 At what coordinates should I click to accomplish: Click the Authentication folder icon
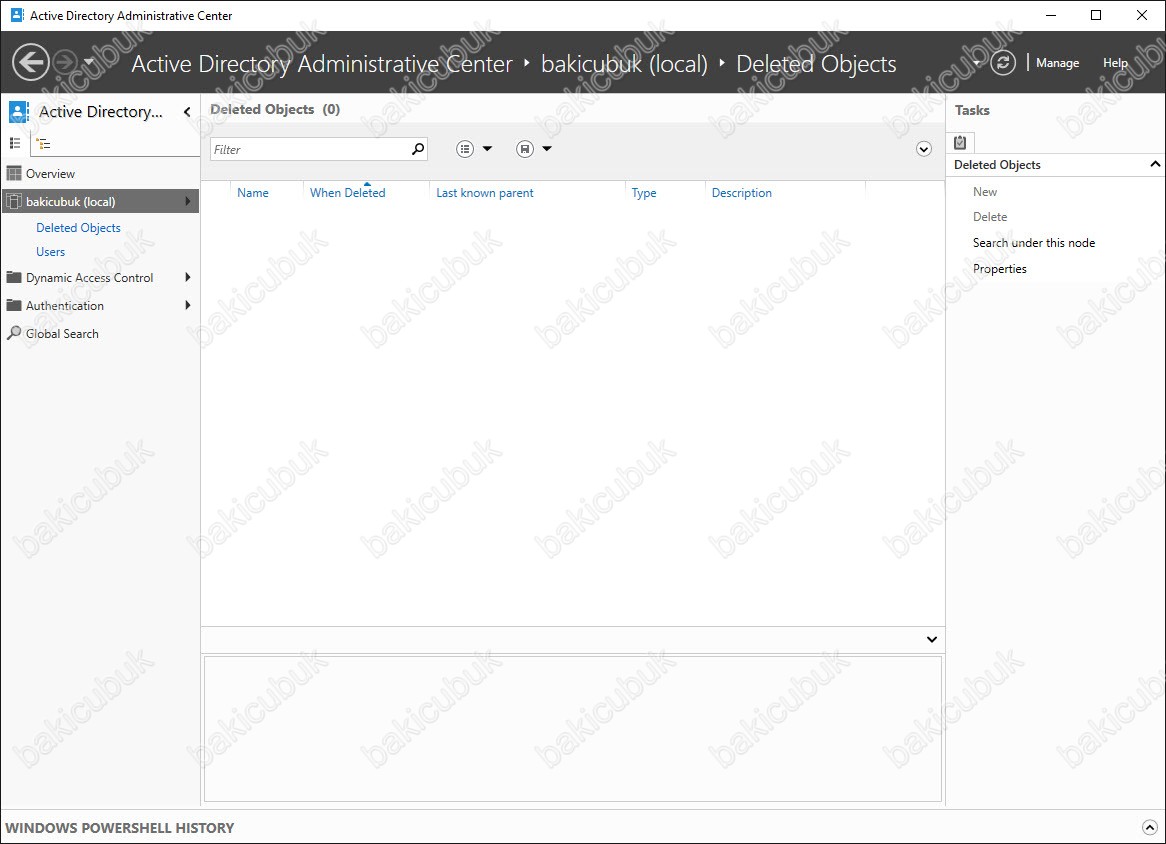click(13, 305)
